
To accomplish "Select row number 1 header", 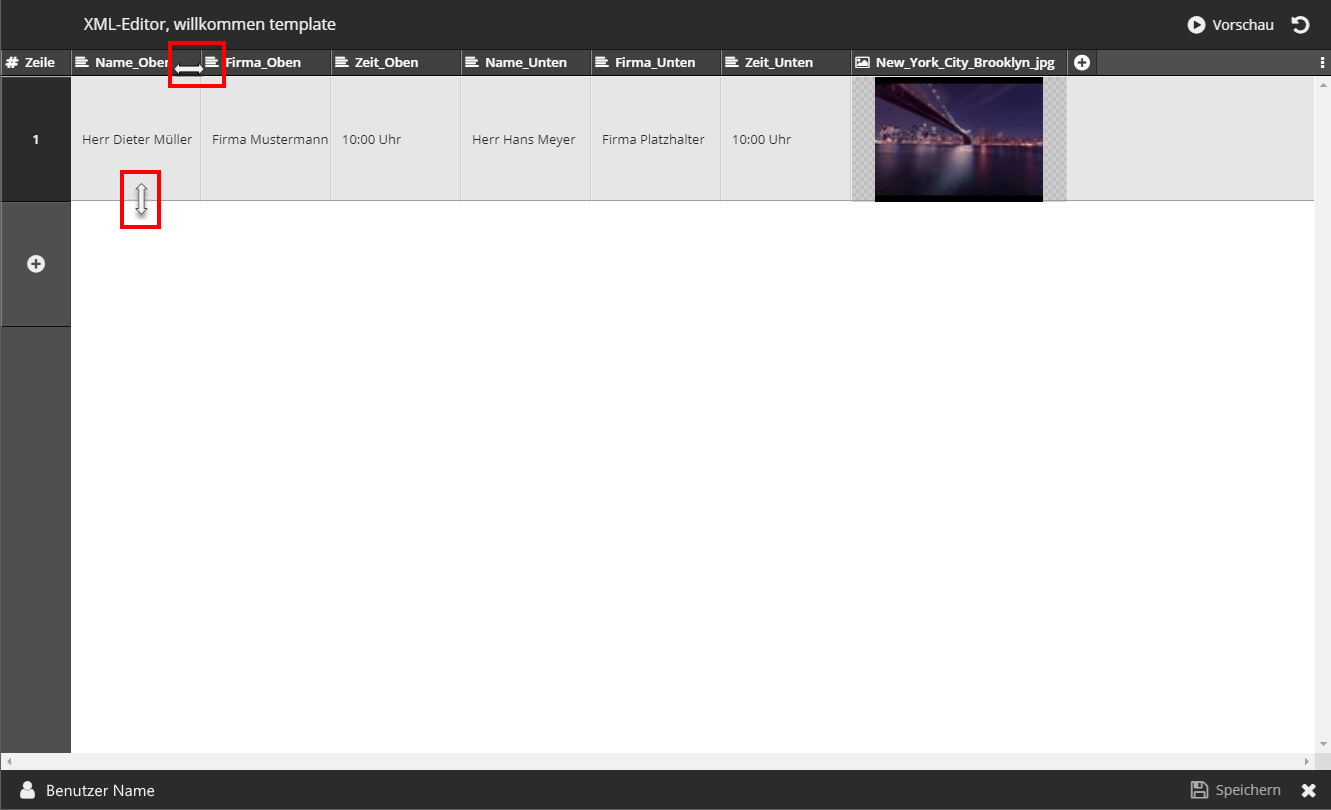I will click(36, 140).
